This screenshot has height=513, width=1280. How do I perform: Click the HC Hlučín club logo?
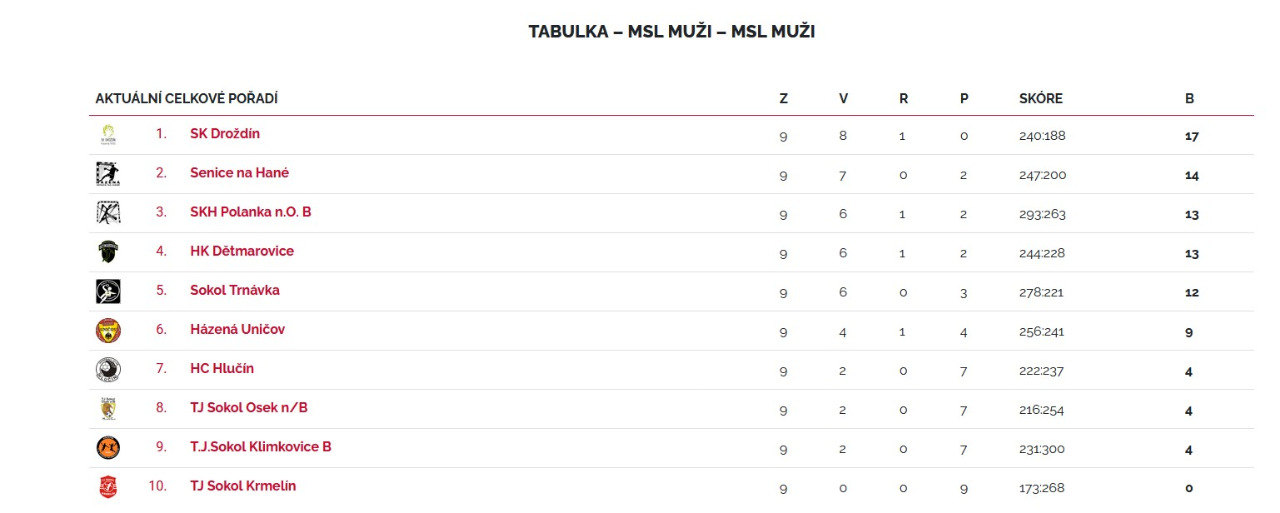click(108, 370)
